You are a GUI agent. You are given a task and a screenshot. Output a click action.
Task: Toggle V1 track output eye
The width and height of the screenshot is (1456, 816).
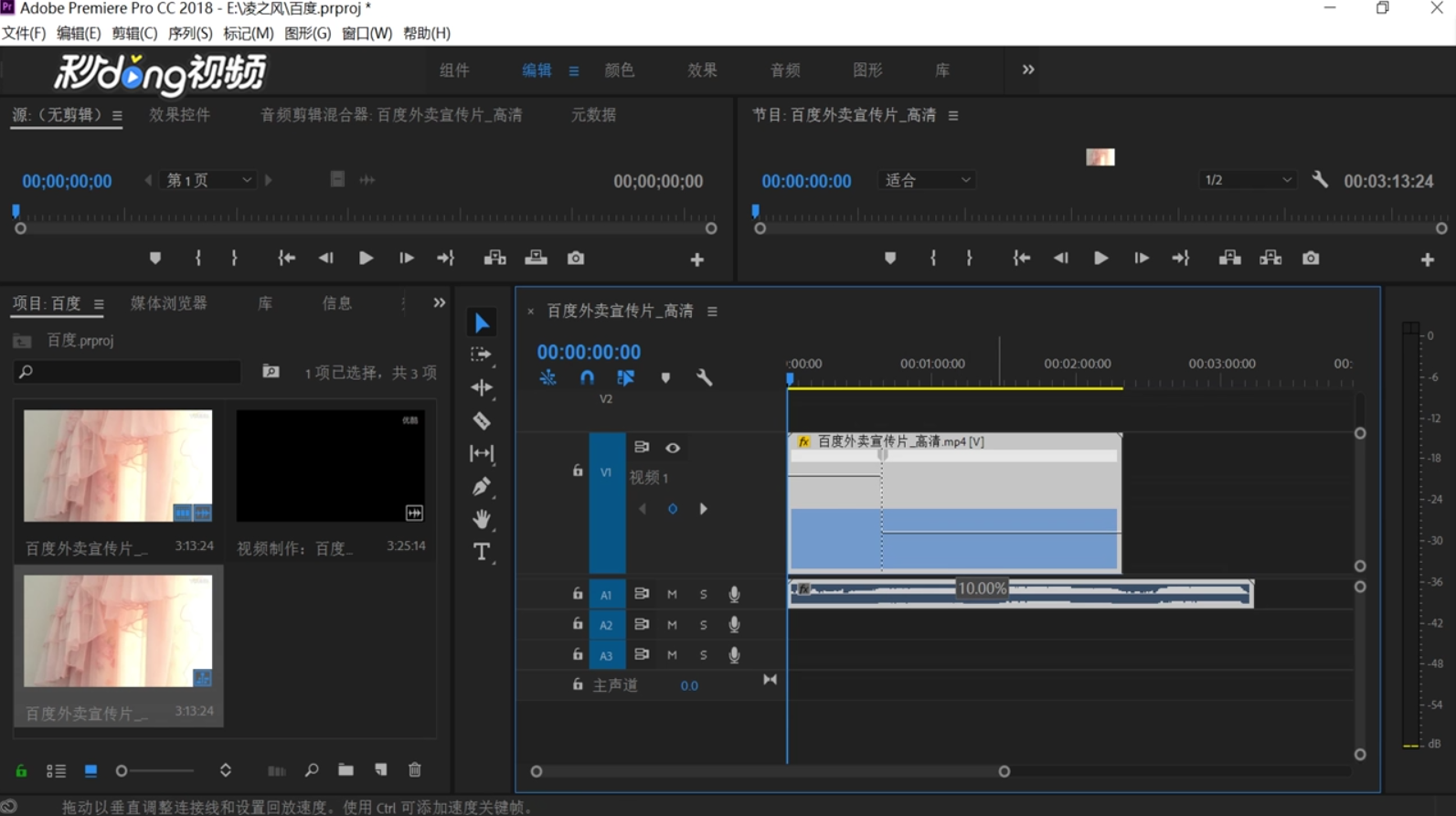(x=673, y=448)
